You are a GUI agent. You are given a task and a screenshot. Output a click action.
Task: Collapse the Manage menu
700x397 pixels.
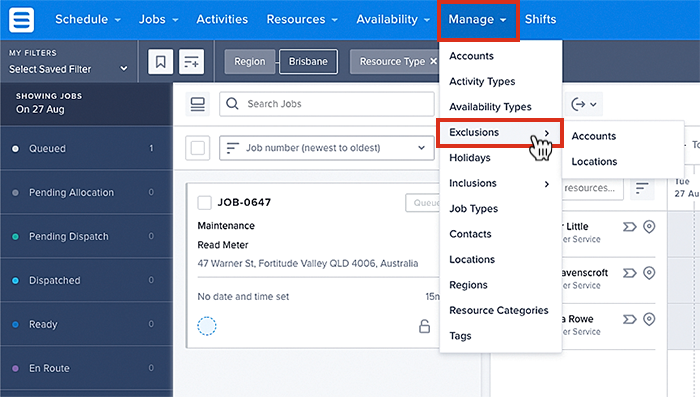(478, 20)
